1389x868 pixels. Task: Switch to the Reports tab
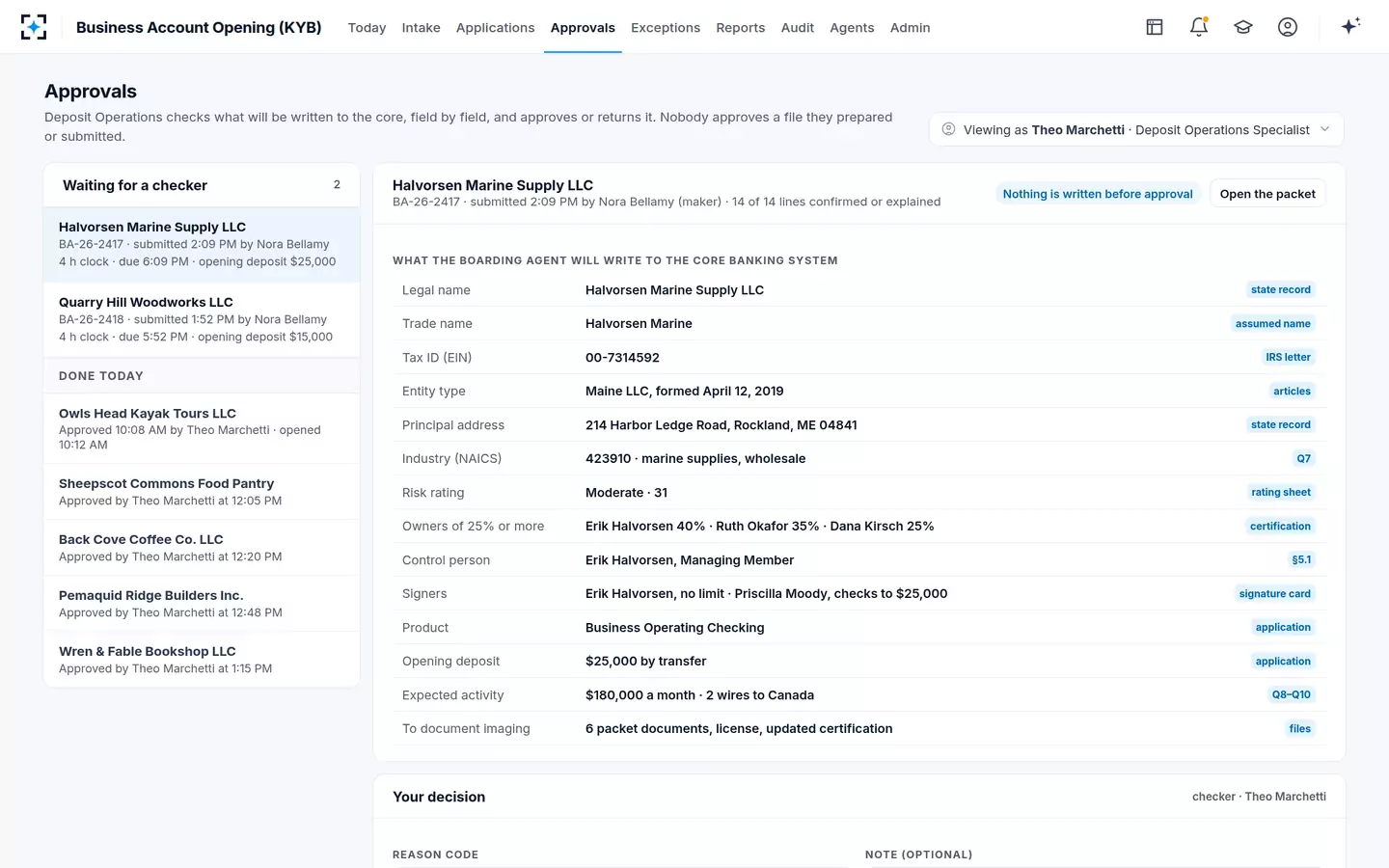[741, 28]
